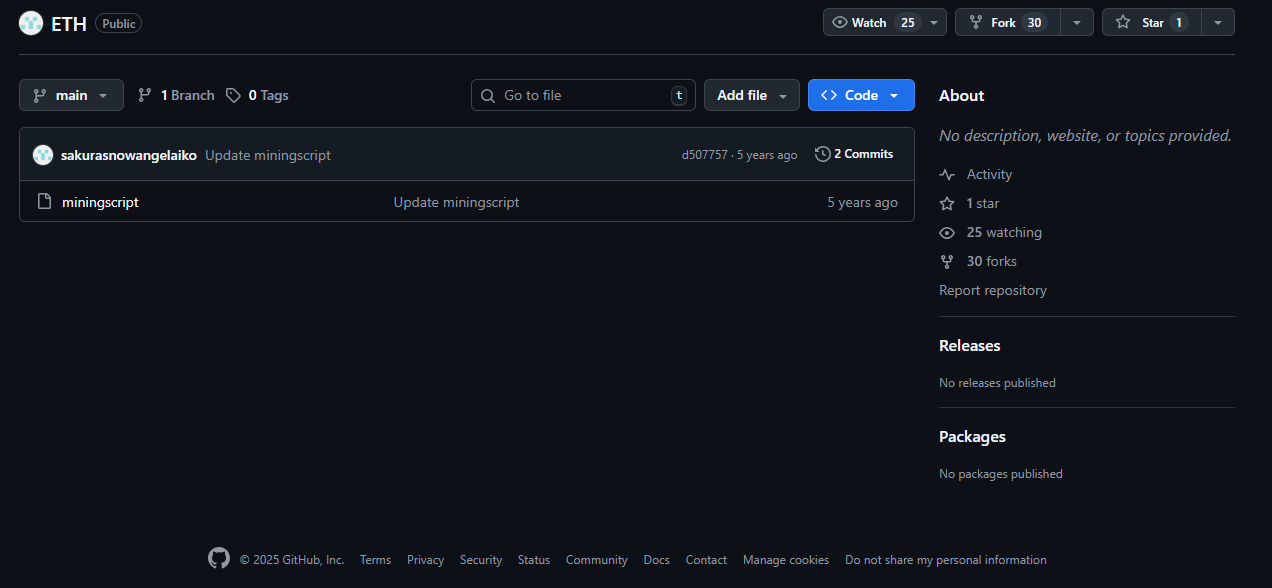This screenshot has height=588, width=1272.
Task: Open the footer Community link
Action: coord(597,560)
